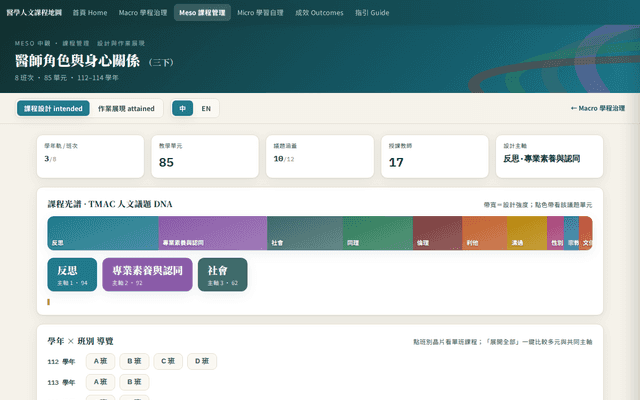Screen dimensions: 640x400
Task: Select 113 學年 B班 chip
Action: 134,382
